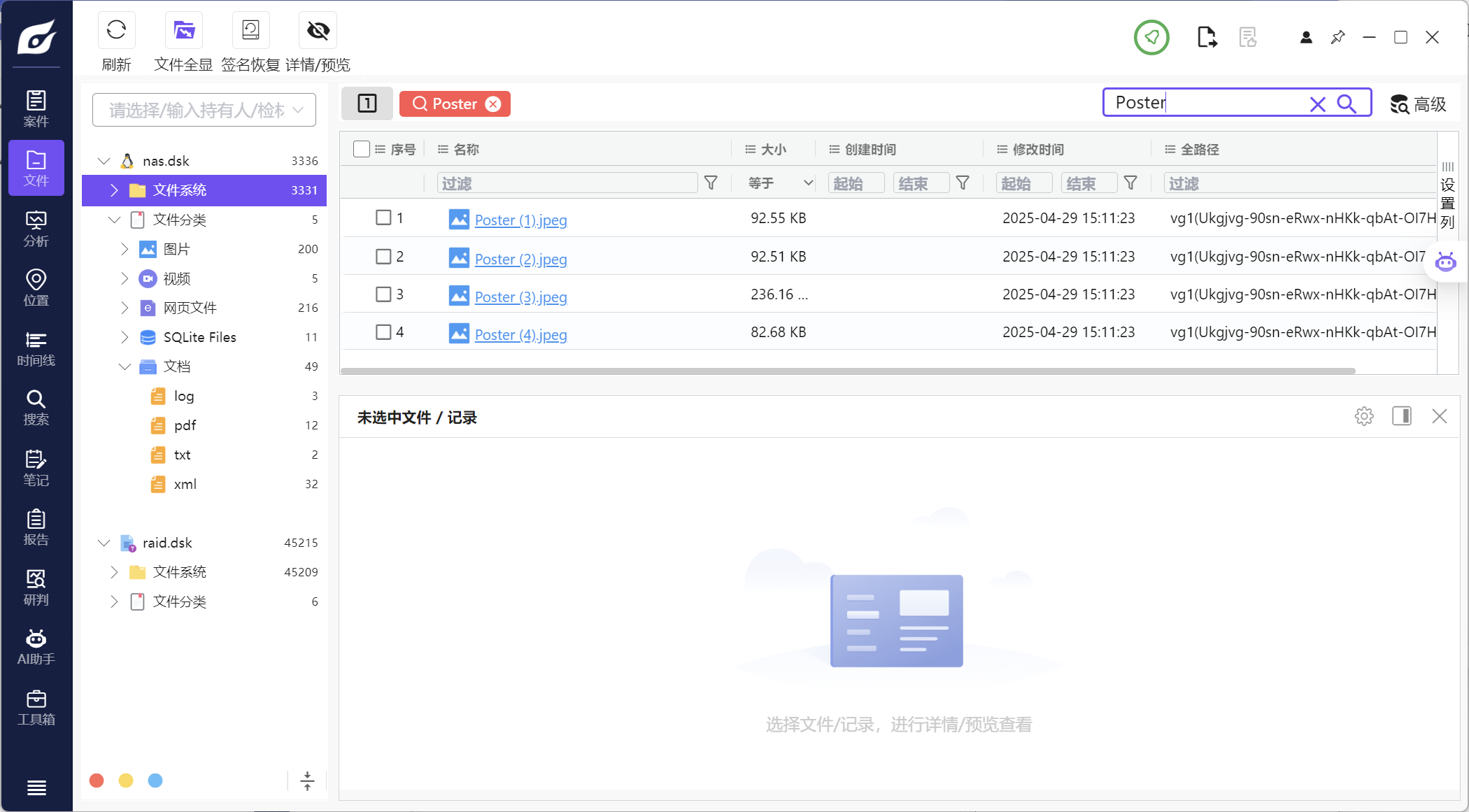Expand the 图片 category node
The image size is (1469, 812).
coord(125,249)
